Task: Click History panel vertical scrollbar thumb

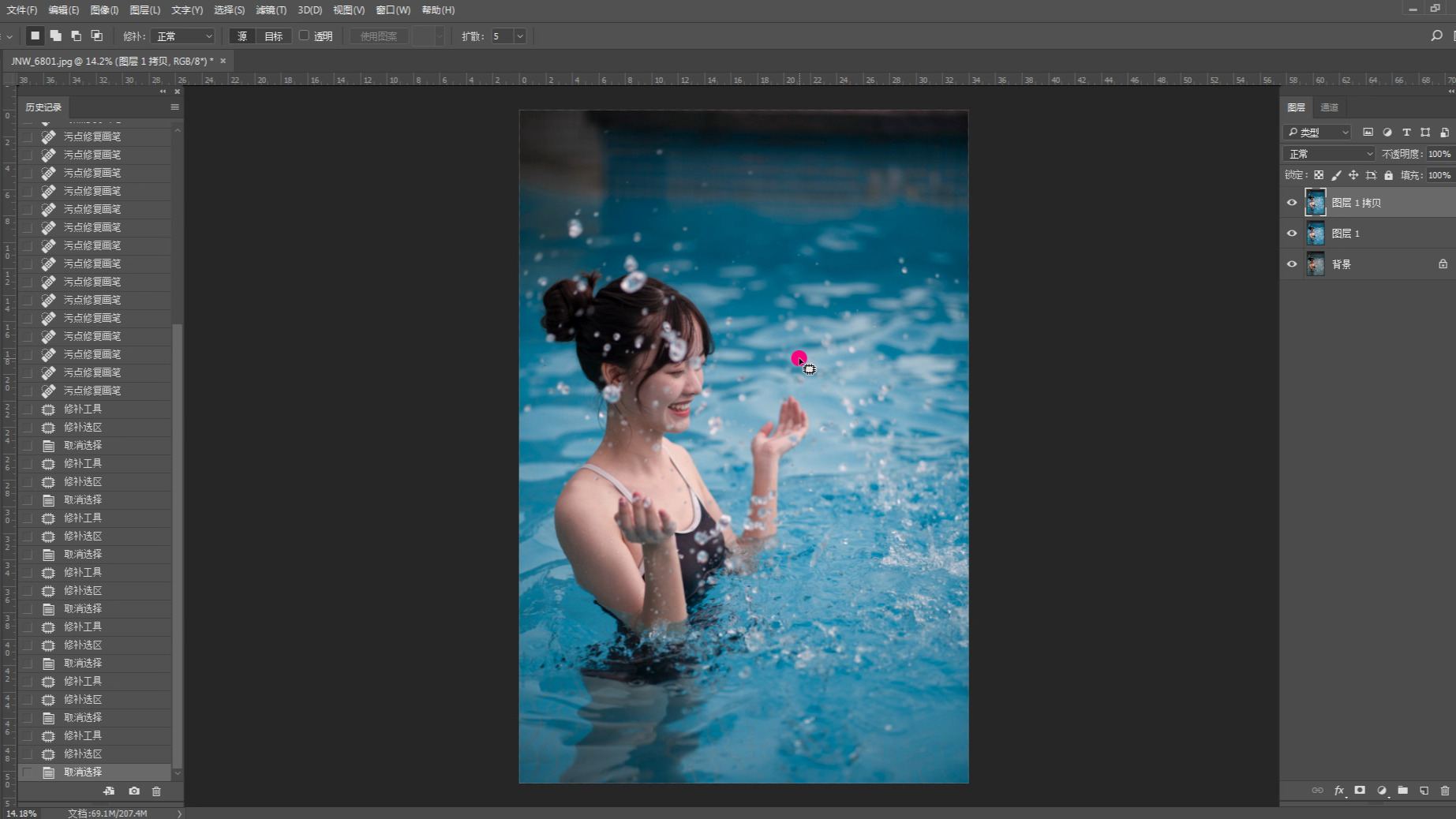Action: (x=177, y=544)
